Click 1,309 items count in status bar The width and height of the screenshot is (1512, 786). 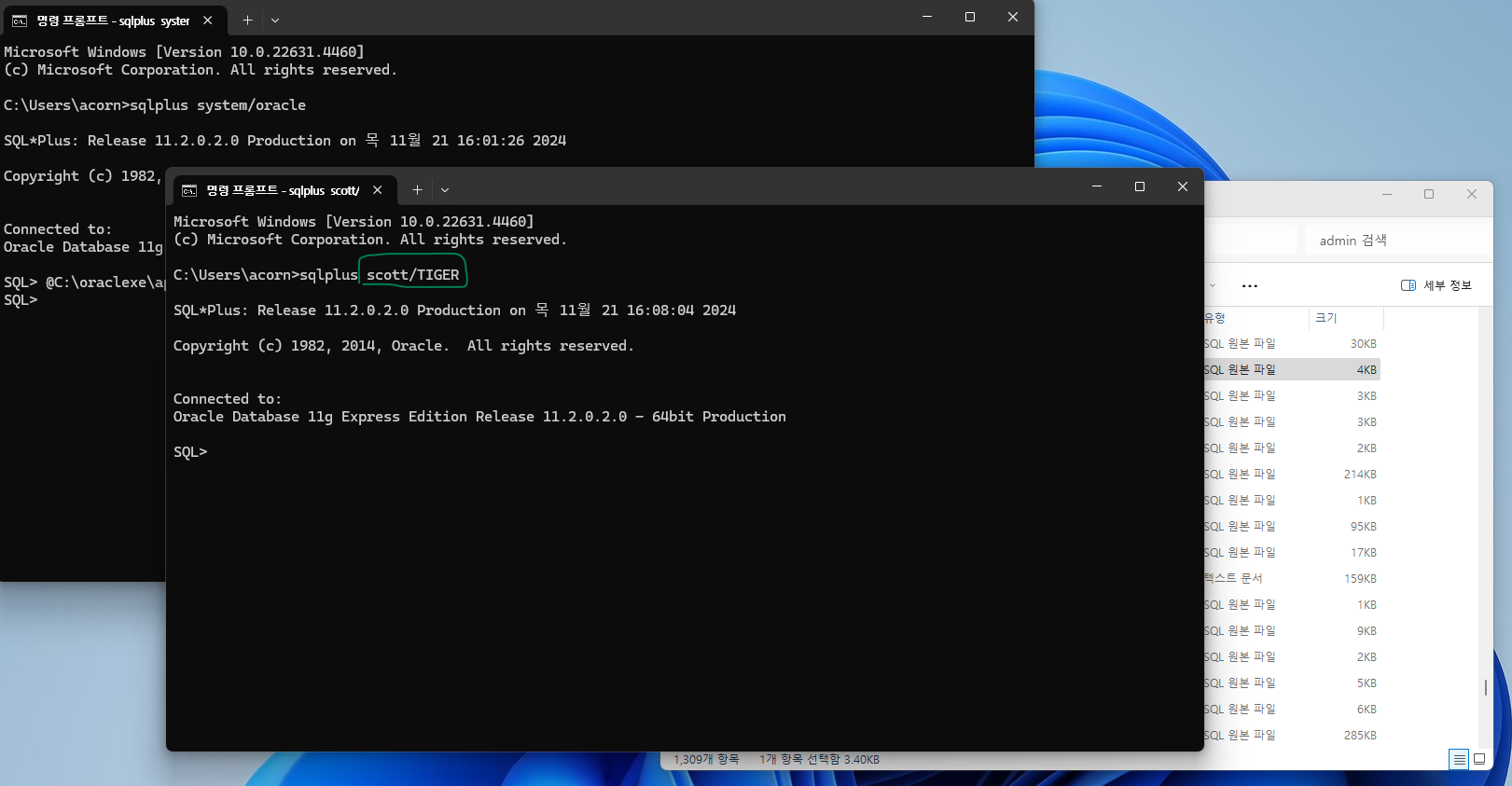[x=706, y=760]
